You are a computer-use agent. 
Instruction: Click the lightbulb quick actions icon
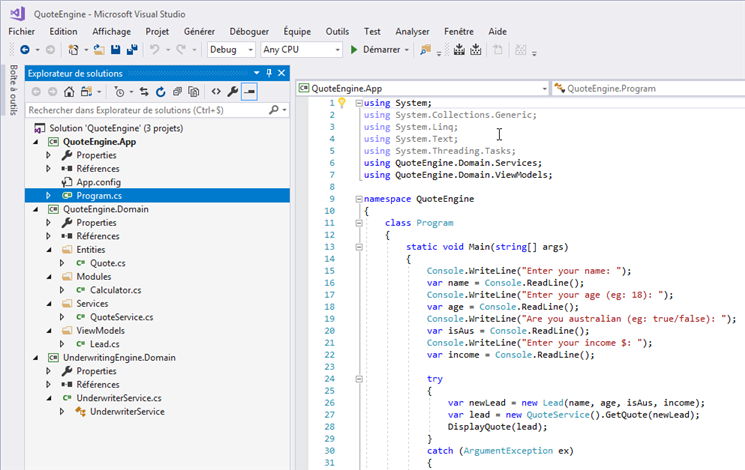341,102
